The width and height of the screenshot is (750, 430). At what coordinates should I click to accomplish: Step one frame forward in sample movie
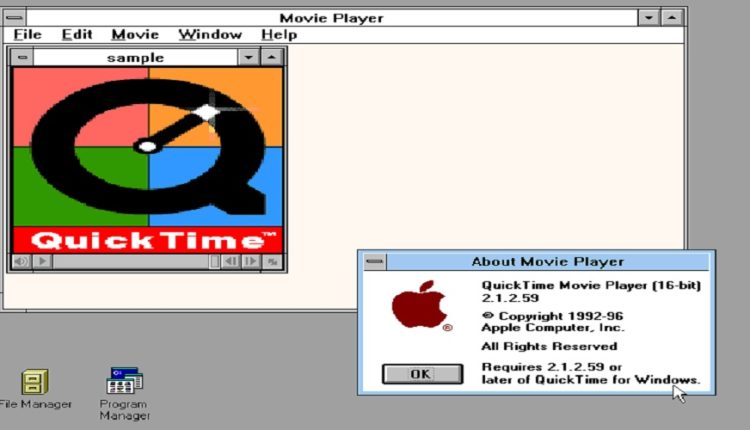pos(251,262)
